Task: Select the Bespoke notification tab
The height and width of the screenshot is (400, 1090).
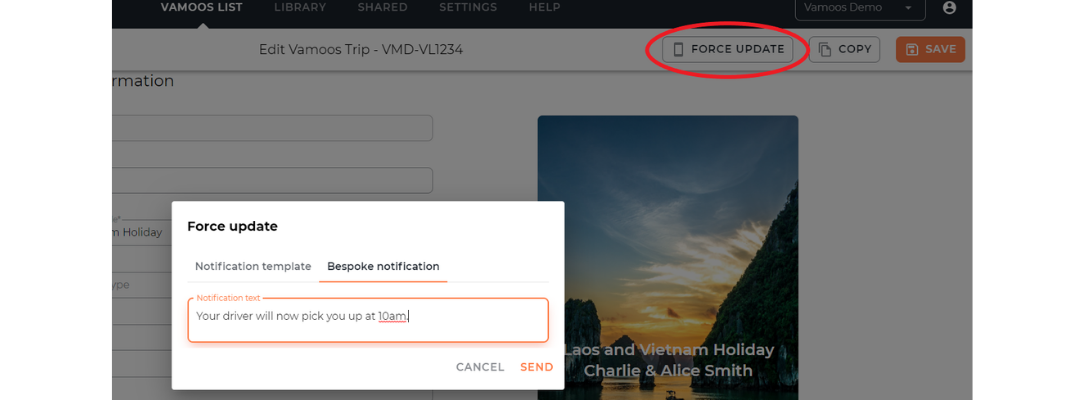Action: [383, 266]
